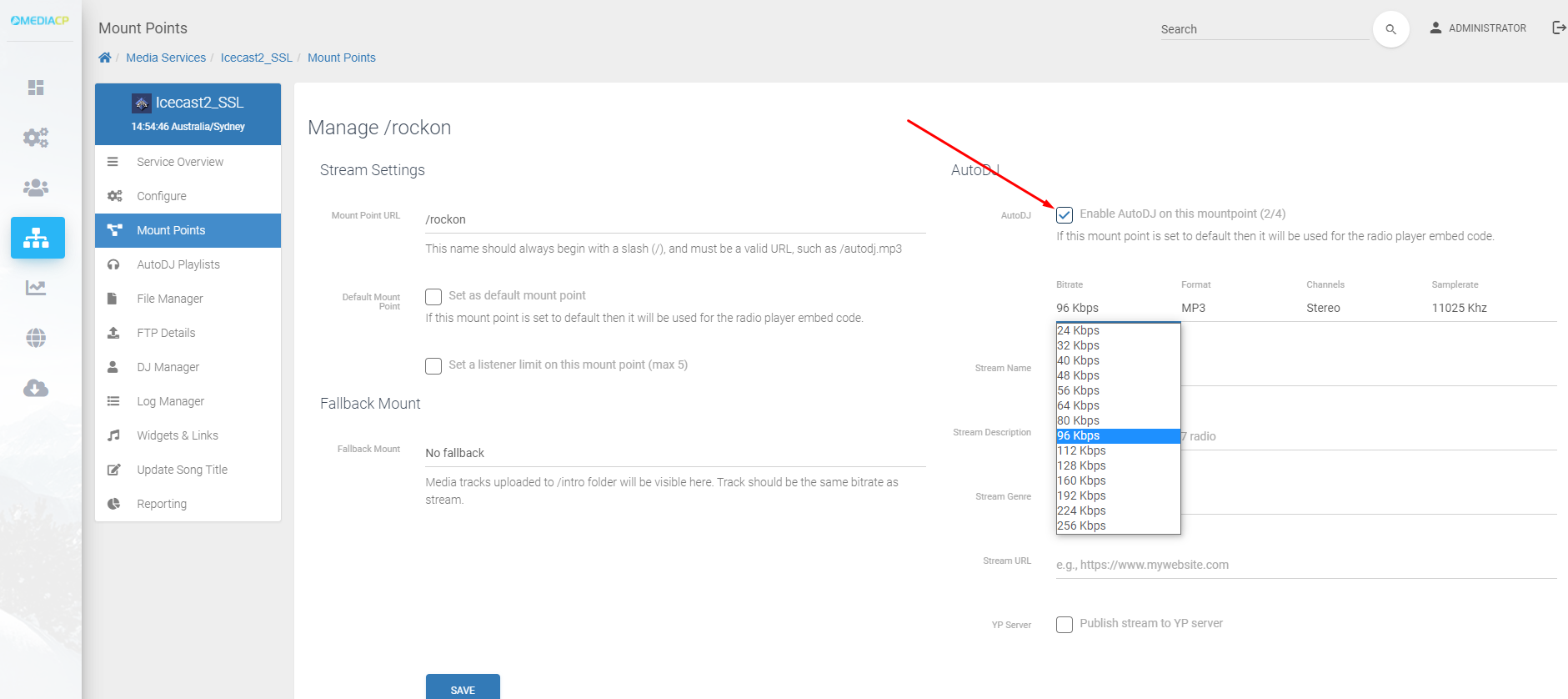
Task: Select 128 Kbps from bitrate list
Action: coord(1081,465)
